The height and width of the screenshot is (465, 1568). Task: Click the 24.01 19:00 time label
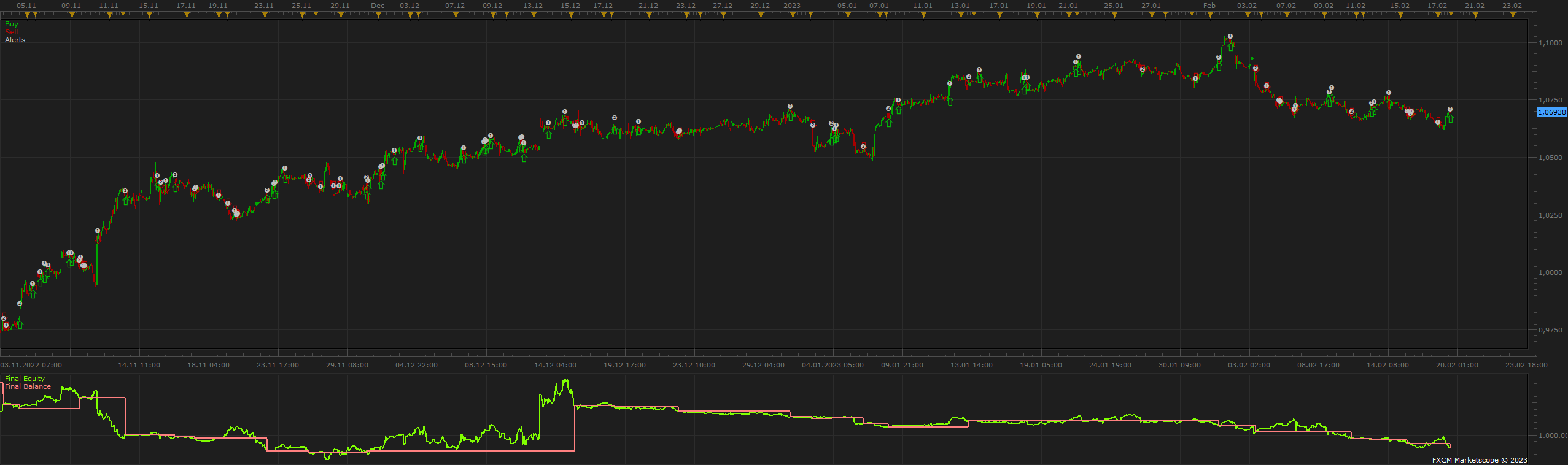(1111, 365)
